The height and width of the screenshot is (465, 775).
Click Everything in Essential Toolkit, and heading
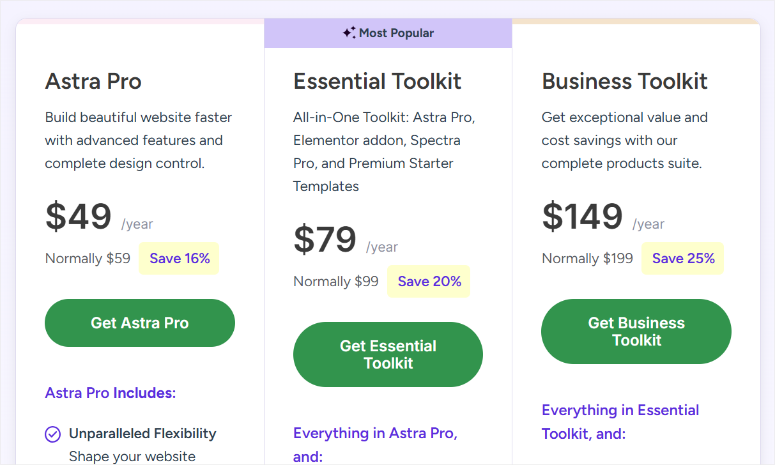(x=620, y=422)
